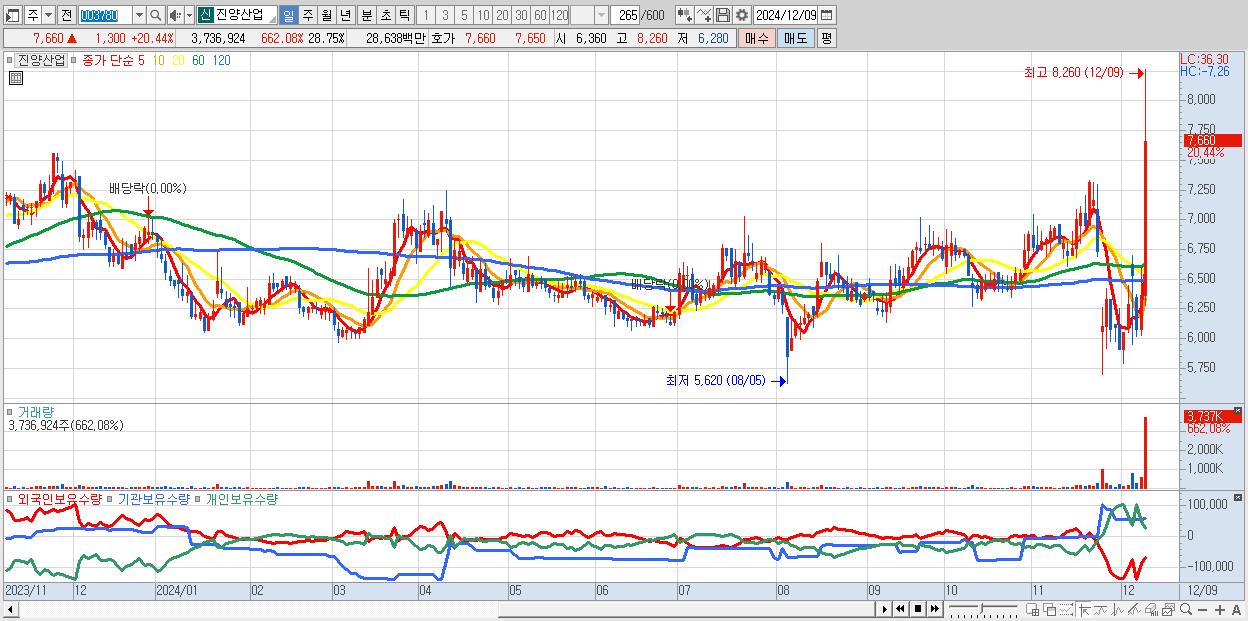Select the 월 (monthly) period toggle
The width and height of the screenshot is (1248, 621).
(326, 15)
